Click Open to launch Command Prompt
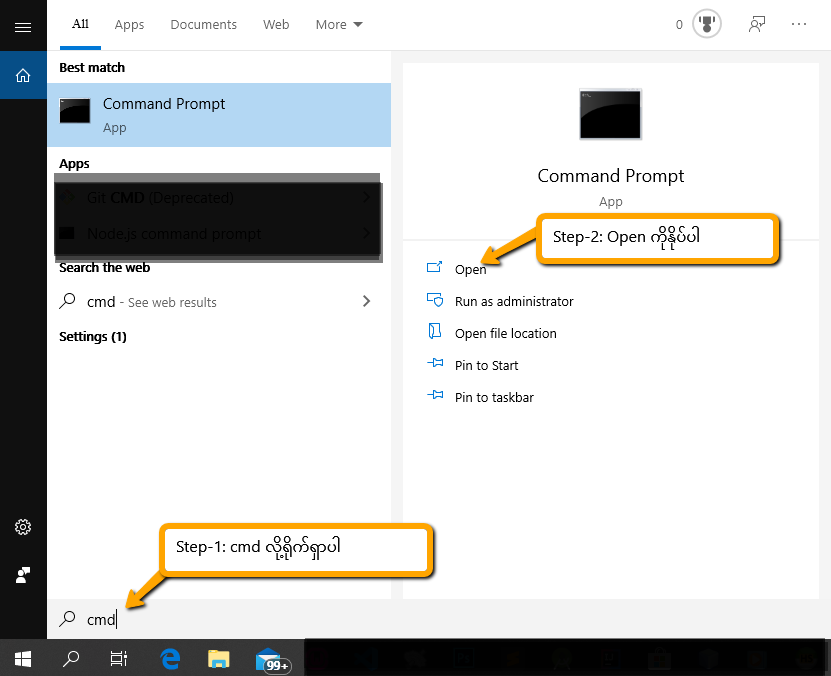 (x=470, y=270)
